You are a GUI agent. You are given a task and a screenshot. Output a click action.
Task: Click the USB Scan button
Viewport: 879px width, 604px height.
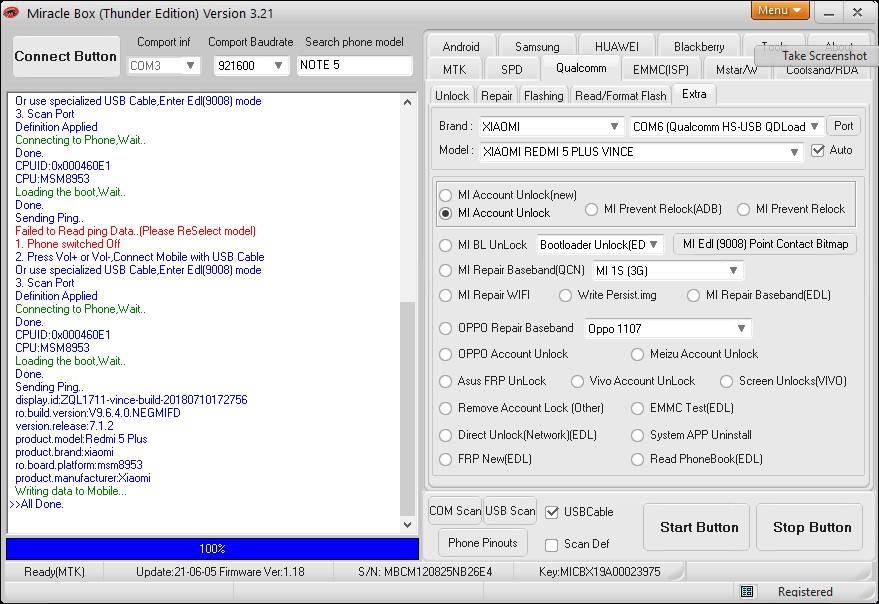(510, 511)
